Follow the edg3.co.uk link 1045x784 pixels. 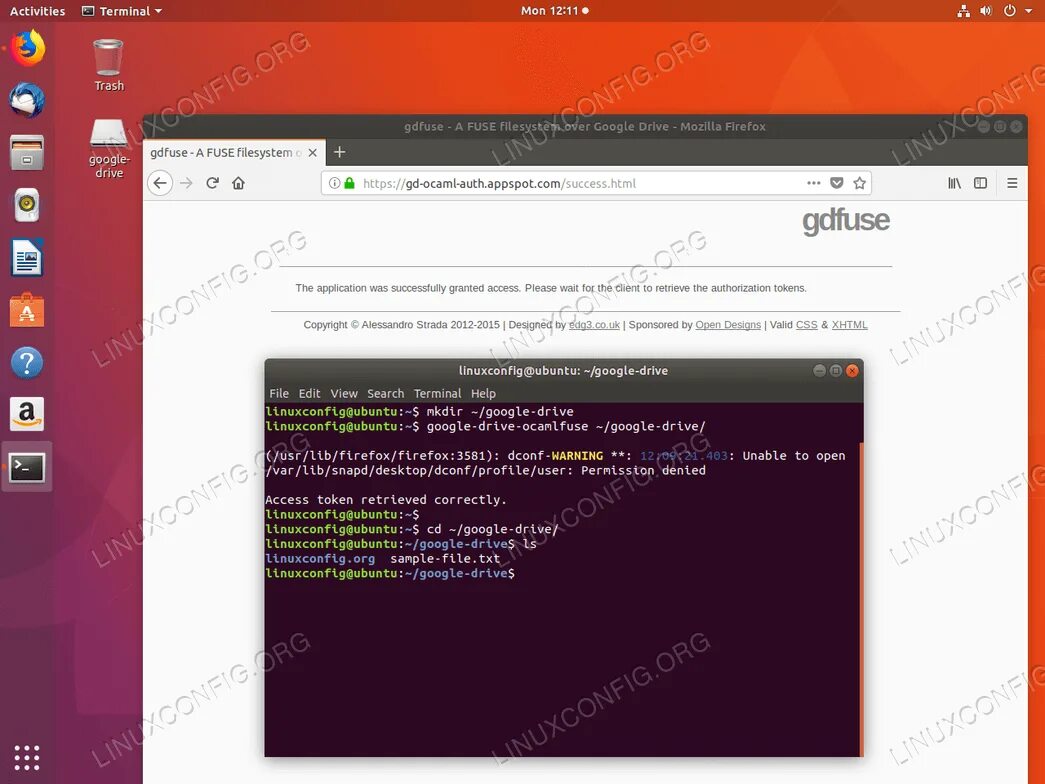(x=594, y=325)
